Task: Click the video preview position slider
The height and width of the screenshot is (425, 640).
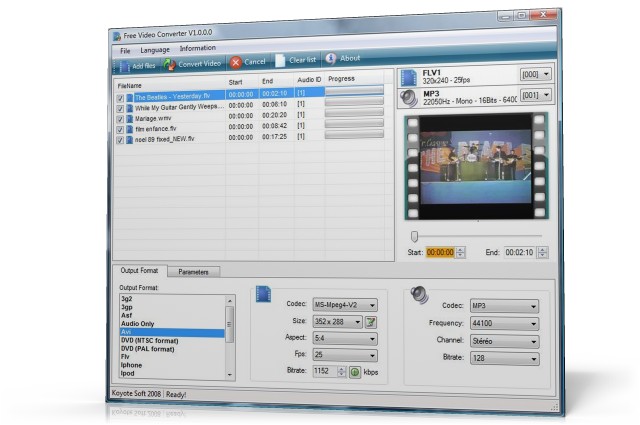Action: (x=415, y=236)
